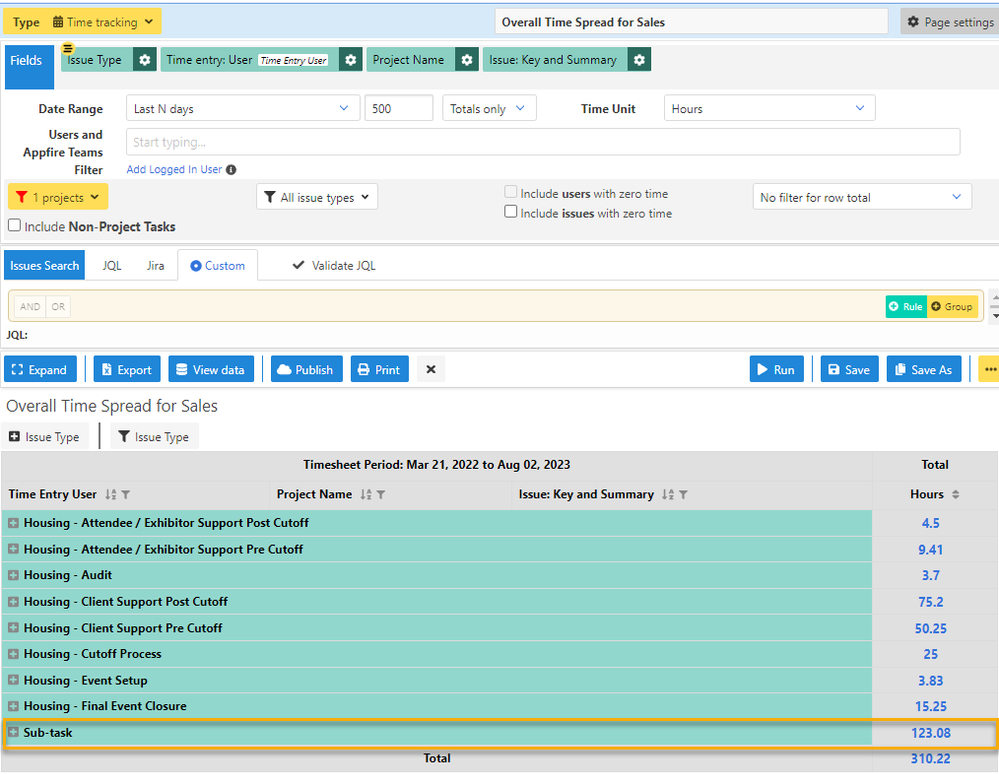Image resolution: width=999 pixels, height=774 pixels.
Task: Enable Include Non-Project Tasks checkbox
Action: click(x=14, y=226)
